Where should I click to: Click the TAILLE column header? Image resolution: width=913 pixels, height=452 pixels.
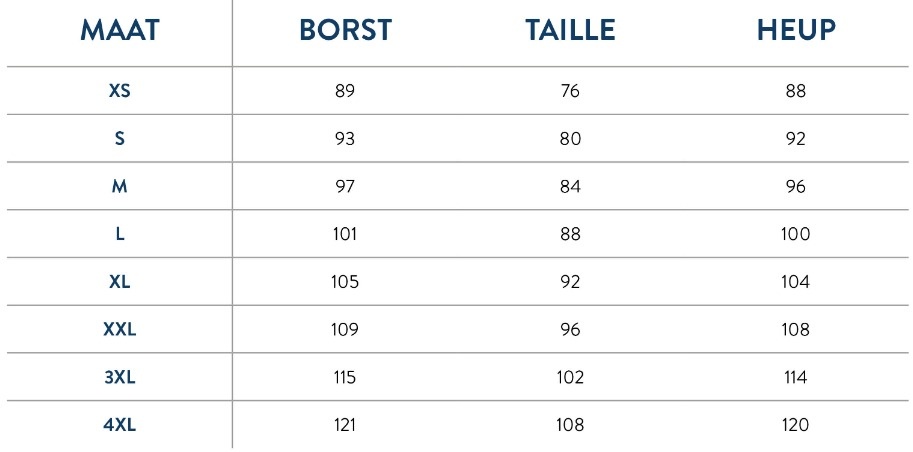[x=570, y=31]
